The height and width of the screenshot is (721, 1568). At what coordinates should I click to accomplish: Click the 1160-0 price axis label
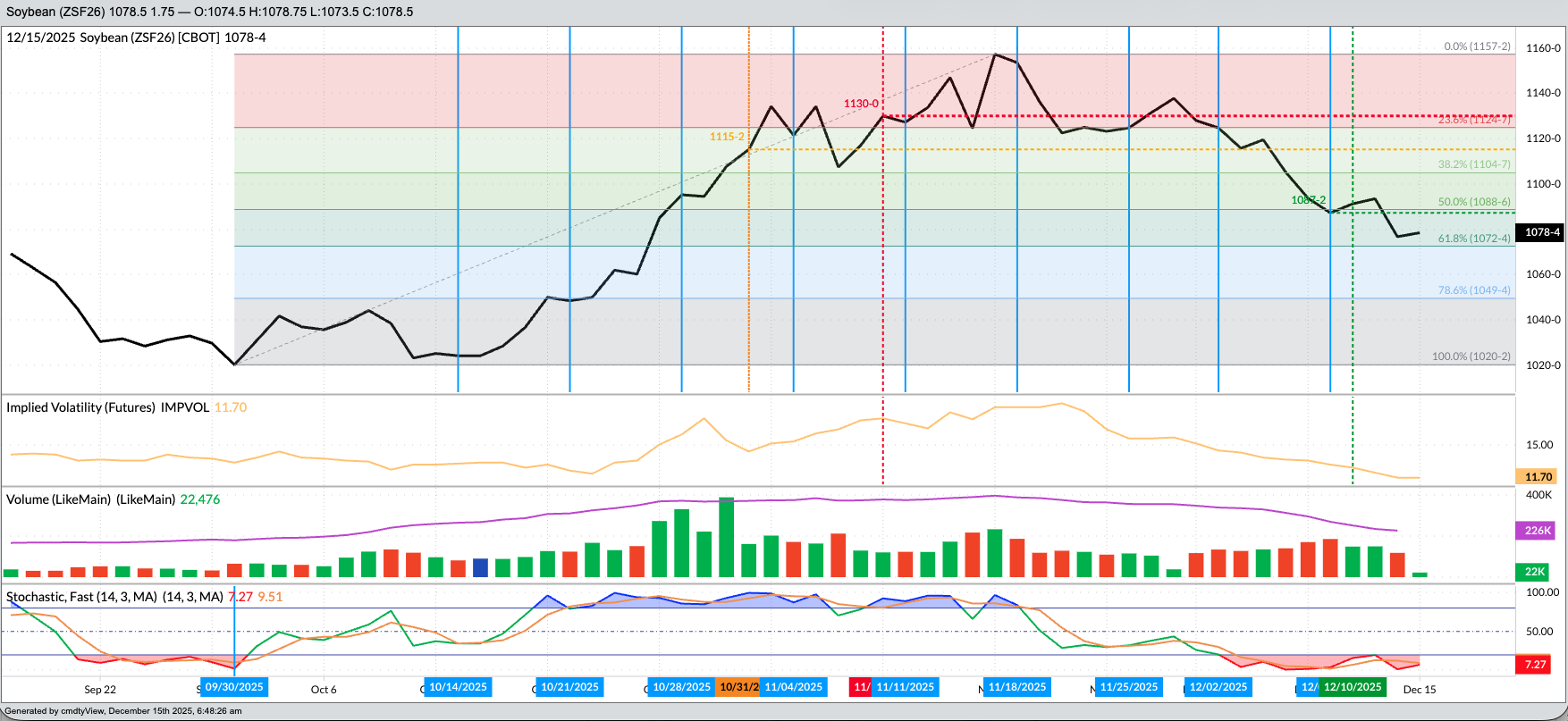coord(1544,48)
